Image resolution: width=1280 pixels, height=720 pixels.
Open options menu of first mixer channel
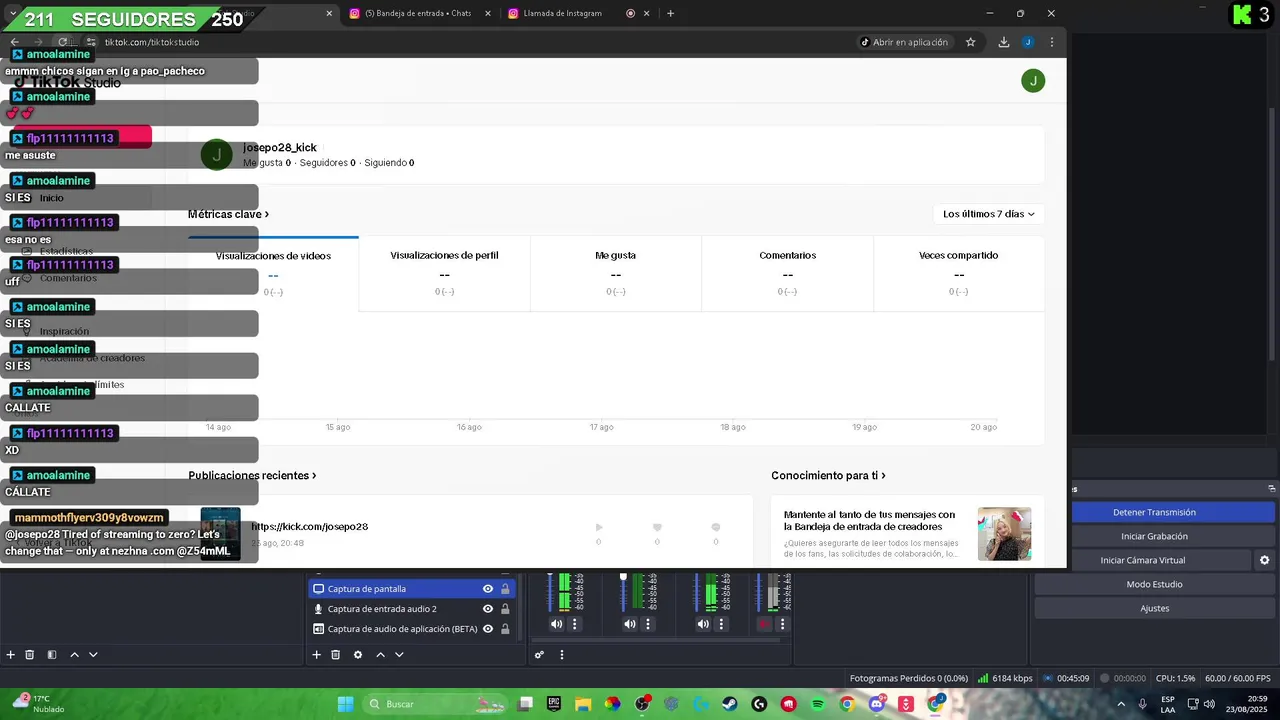click(574, 624)
